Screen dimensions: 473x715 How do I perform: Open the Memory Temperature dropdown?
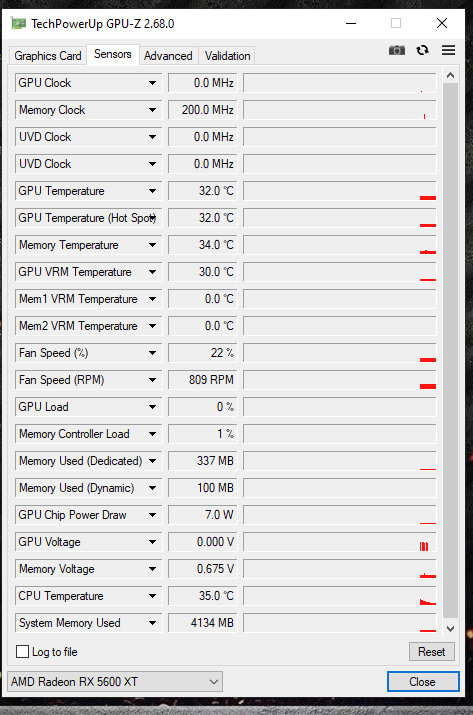tap(152, 245)
